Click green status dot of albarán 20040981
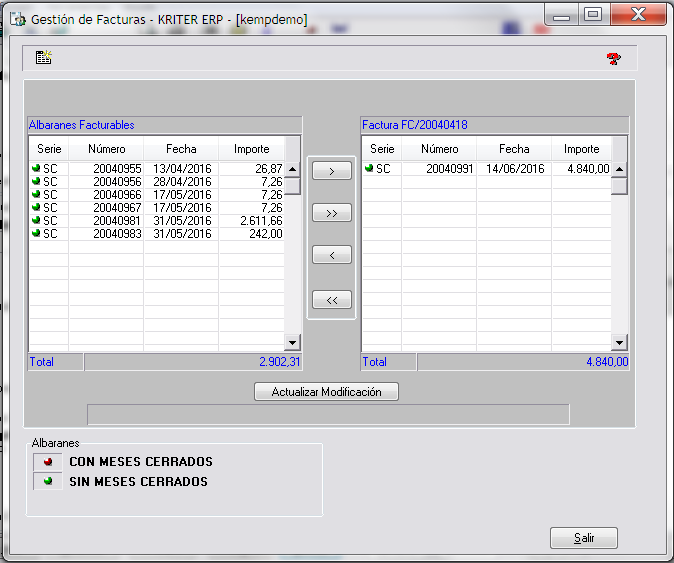Viewport: 674px width, 563px height. pyautogui.click(x=36, y=220)
